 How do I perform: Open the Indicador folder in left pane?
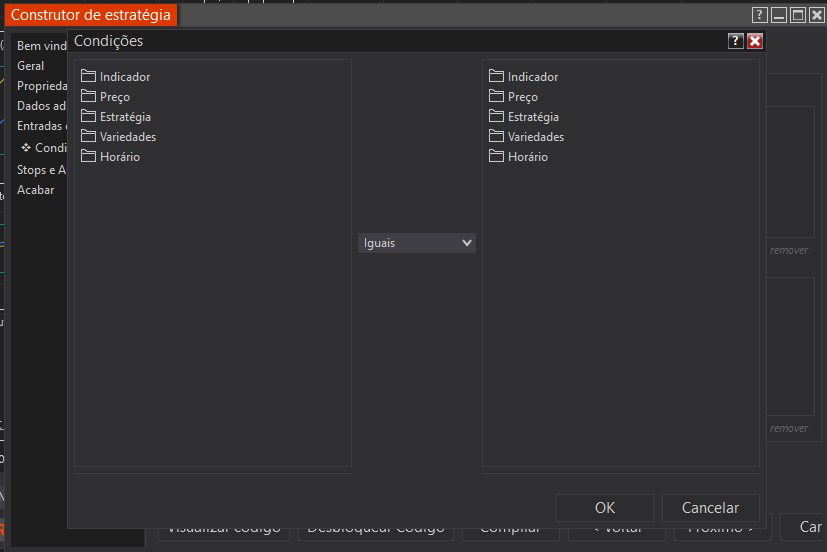coord(116,77)
